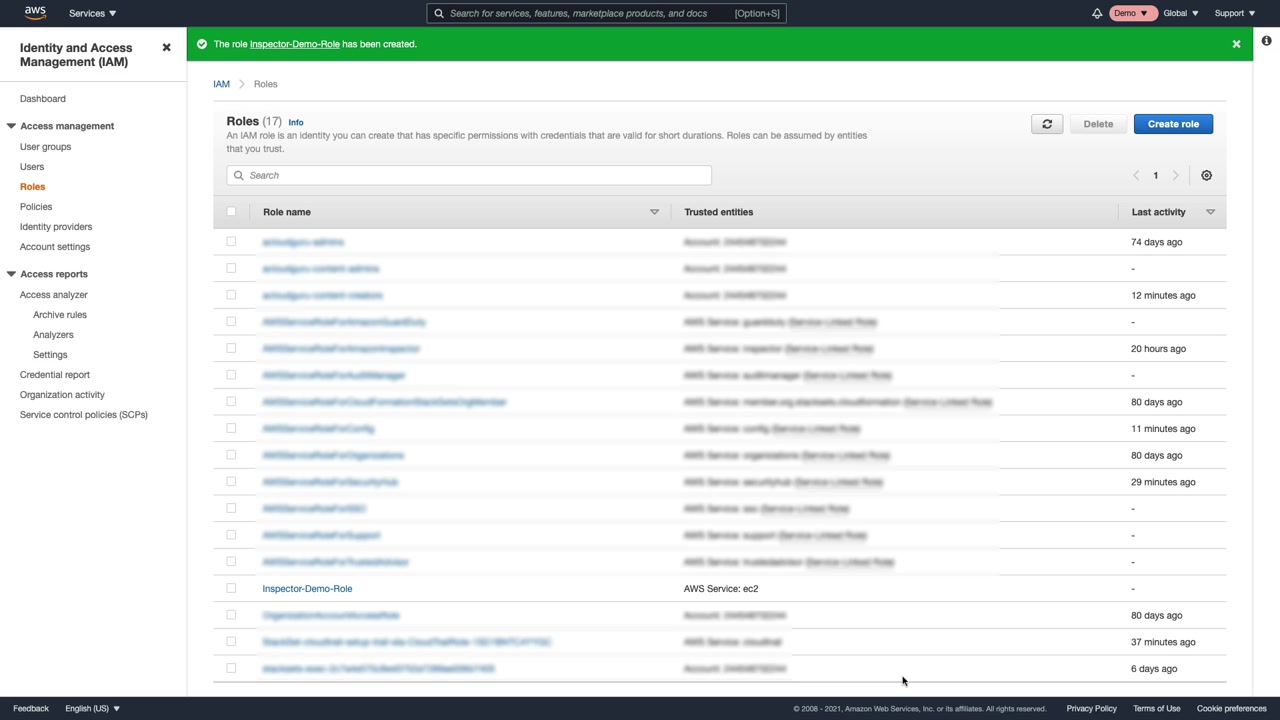
Task: Go to next page of roles
Action: [1175, 175]
